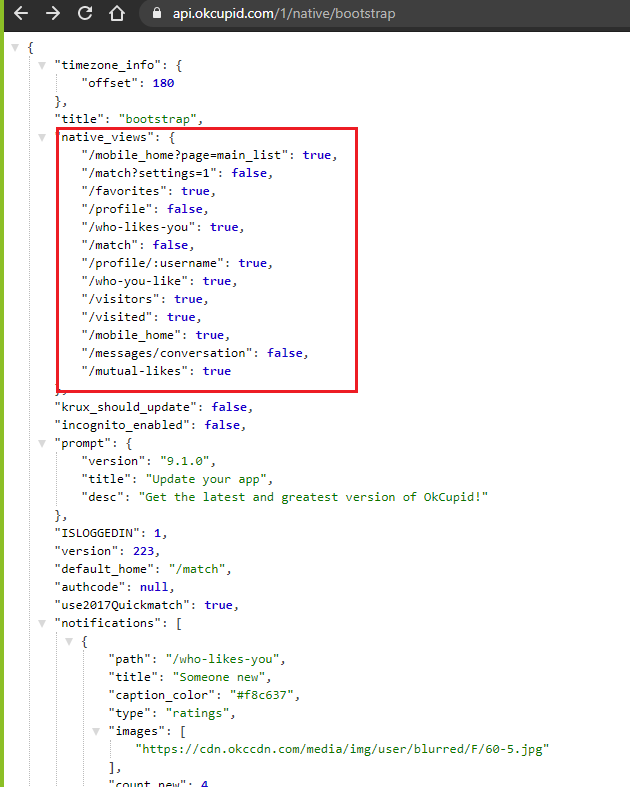
Task: Click the false value of incognito_enabled
Action: pos(224,425)
